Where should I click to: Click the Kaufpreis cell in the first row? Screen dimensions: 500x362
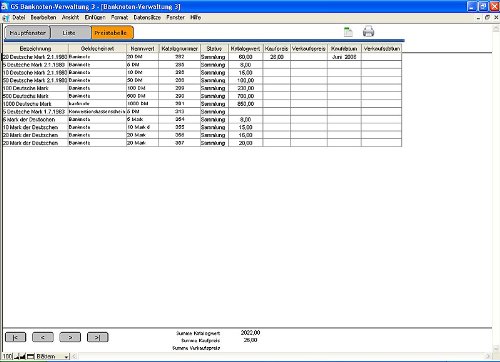[277, 57]
